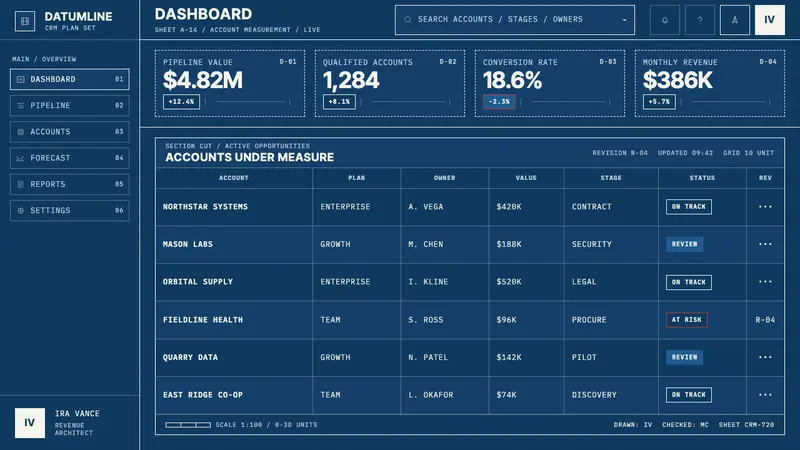This screenshot has width=800, height=450.
Task: Click On Track badge for Northstar Systems
Action: 689,207
